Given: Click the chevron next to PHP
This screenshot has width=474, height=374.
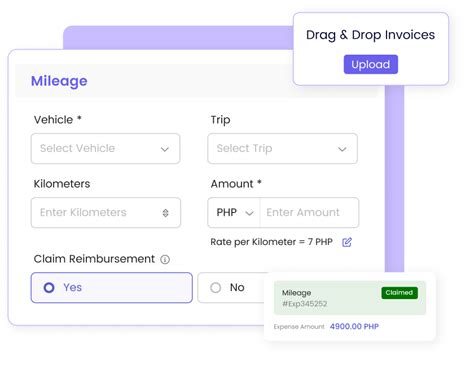Looking at the screenshot, I should point(249,213).
